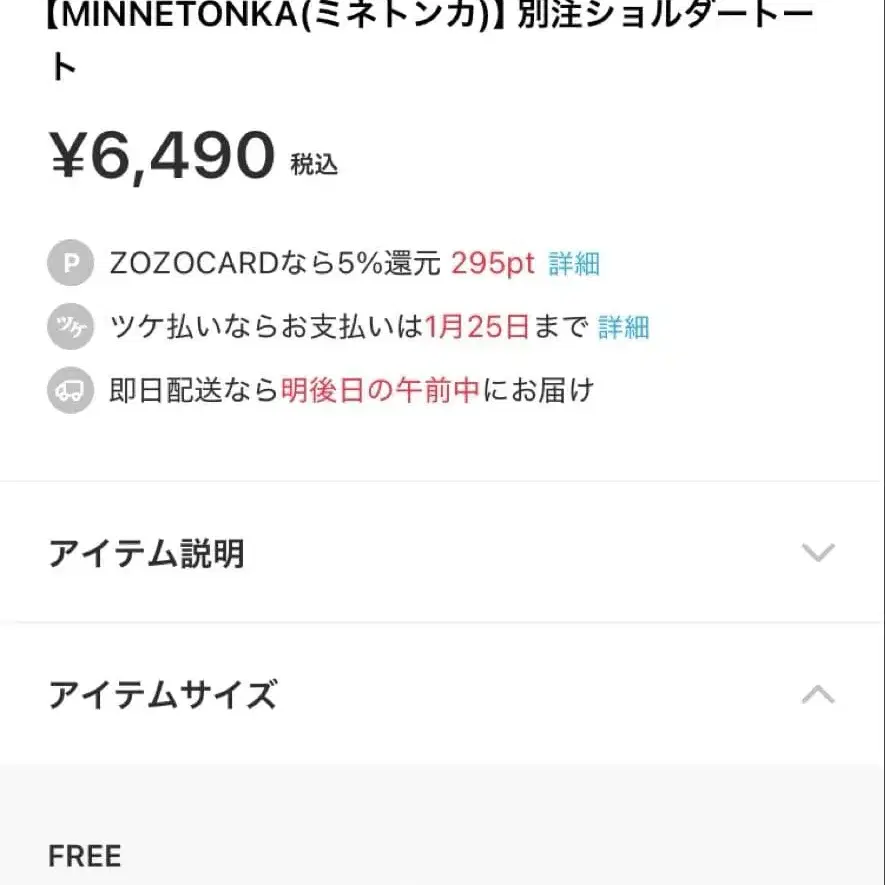The height and width of the screenshot is (885, 885).
Task: Click the ツケ払い circular icon
Action: [x=69, y=327]
